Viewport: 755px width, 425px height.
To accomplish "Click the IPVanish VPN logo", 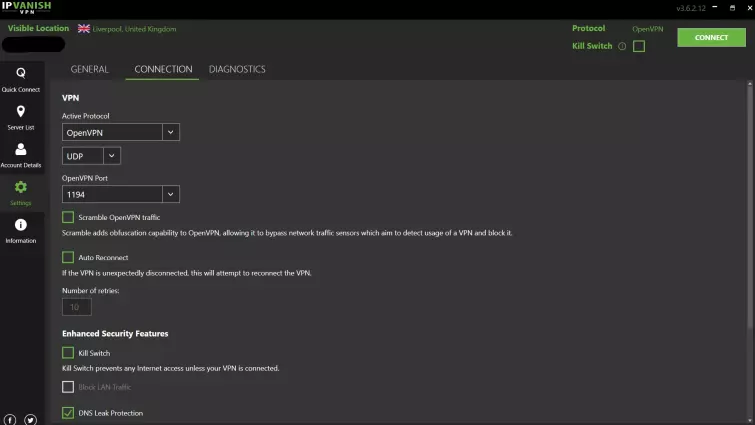I will tap(26, 7).
